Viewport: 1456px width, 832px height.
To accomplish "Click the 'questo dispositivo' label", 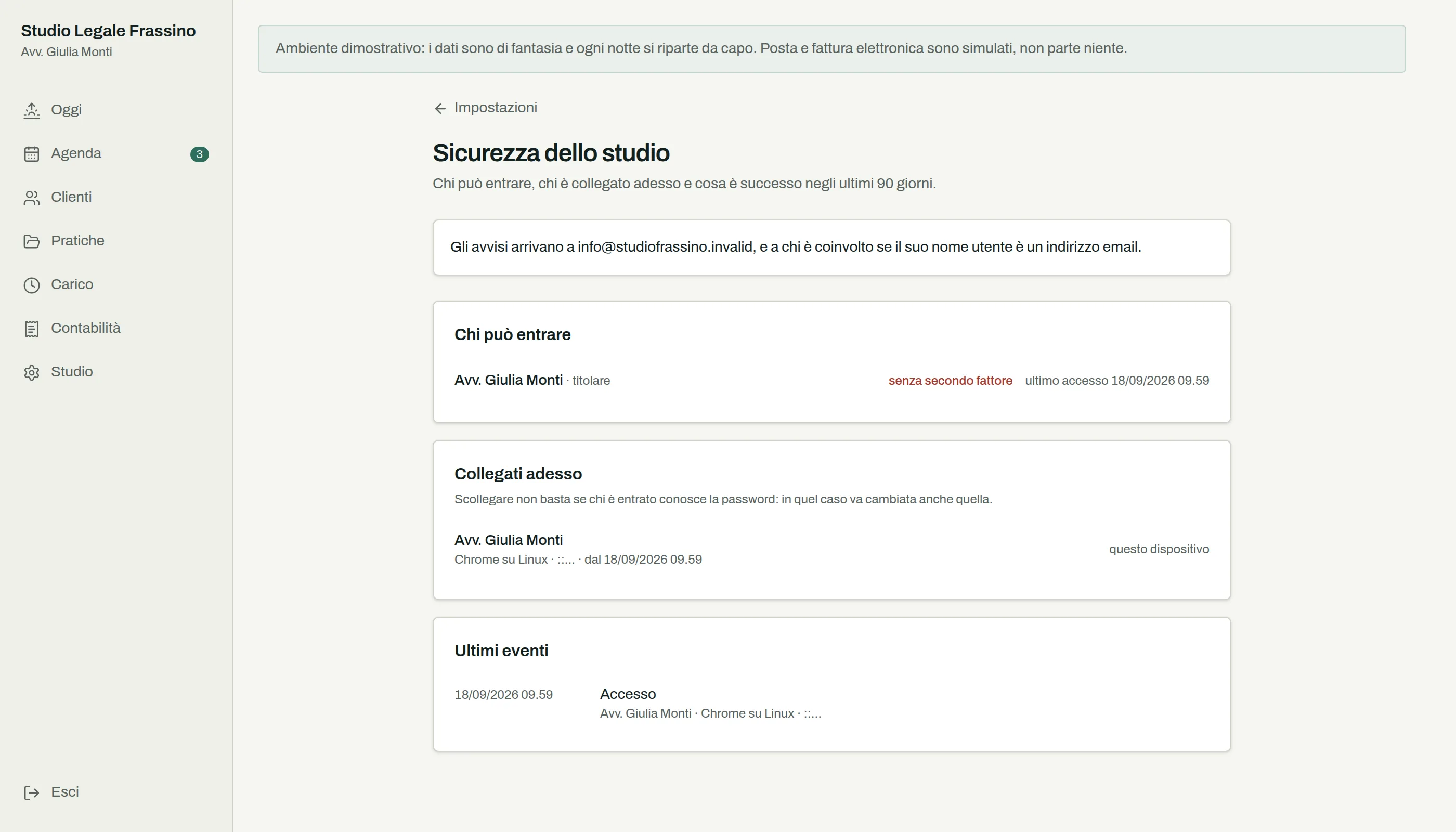I will click(1159, 549).
